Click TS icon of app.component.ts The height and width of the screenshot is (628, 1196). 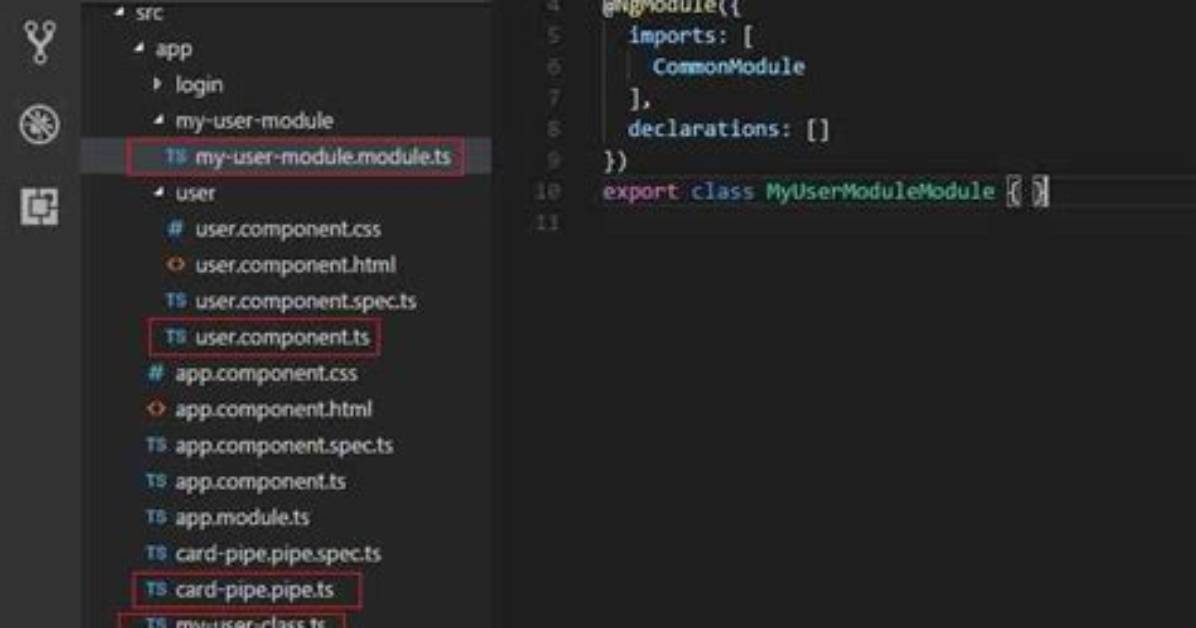tap(156, 481)
